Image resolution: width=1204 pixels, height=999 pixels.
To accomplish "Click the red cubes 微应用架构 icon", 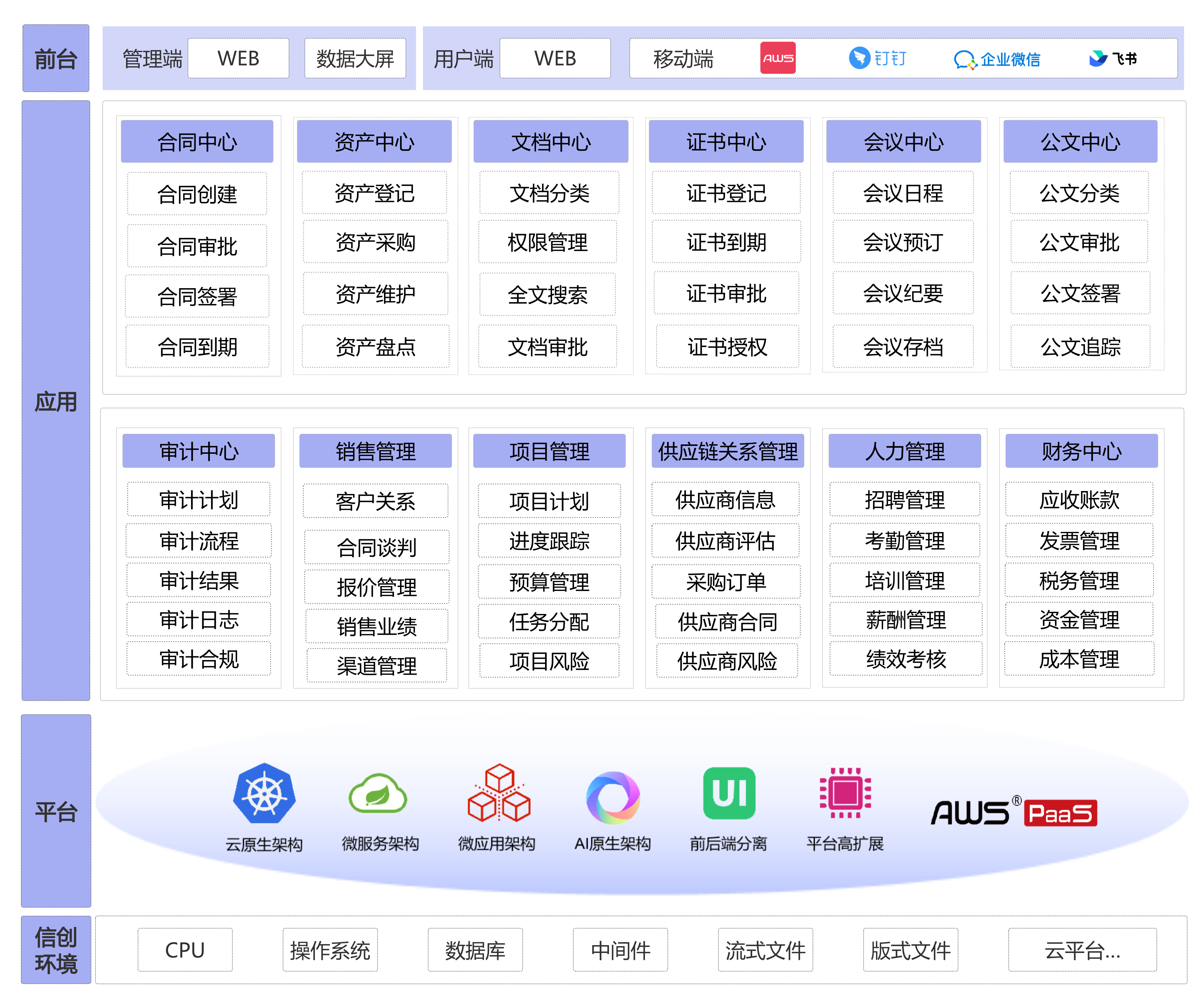I will 499,793.
